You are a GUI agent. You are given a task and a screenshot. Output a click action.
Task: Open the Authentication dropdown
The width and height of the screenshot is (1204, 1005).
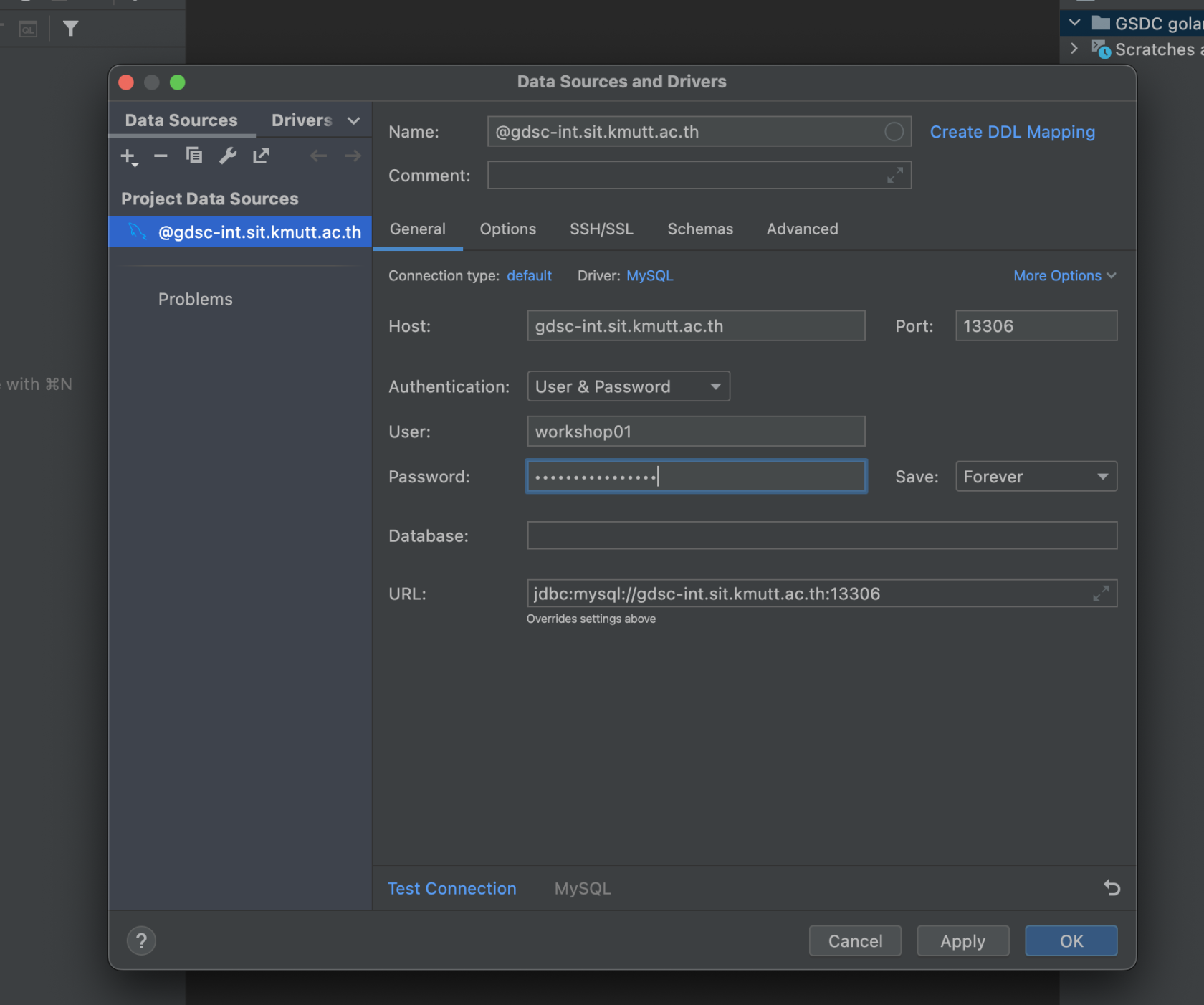[x=629, y=386]
